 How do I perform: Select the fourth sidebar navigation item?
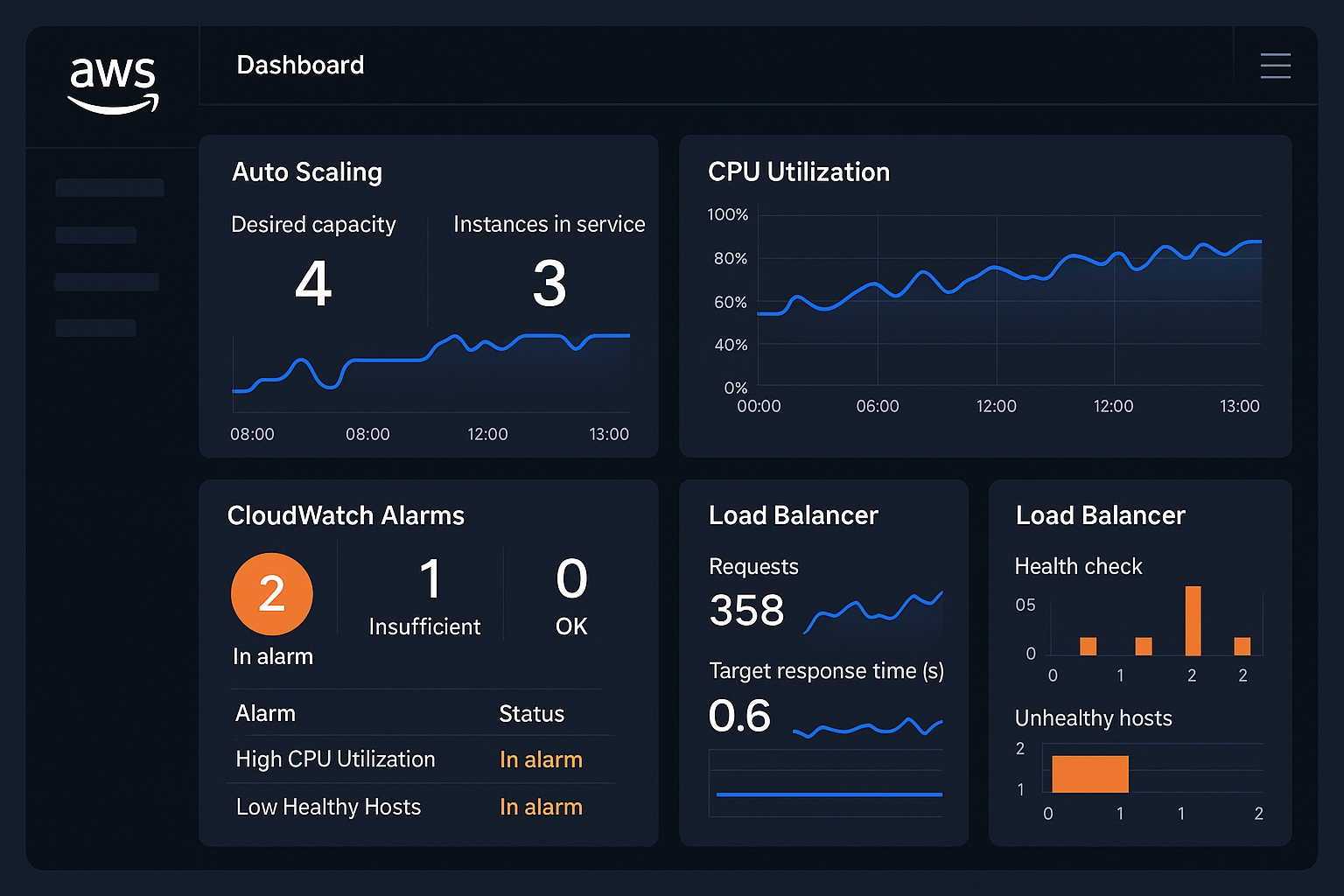[95, 327]
